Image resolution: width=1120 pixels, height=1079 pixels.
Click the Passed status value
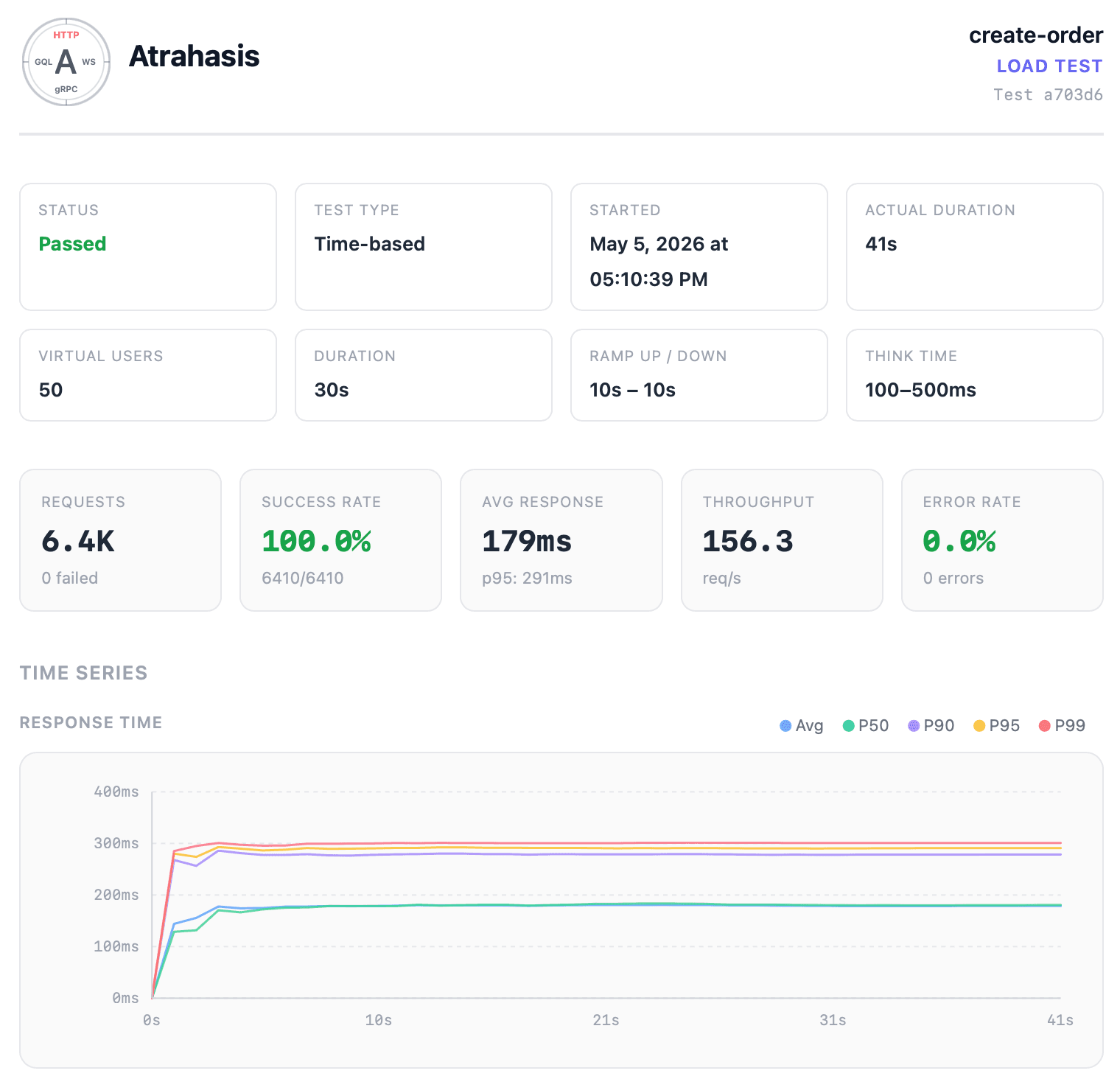tap(72, 244)
